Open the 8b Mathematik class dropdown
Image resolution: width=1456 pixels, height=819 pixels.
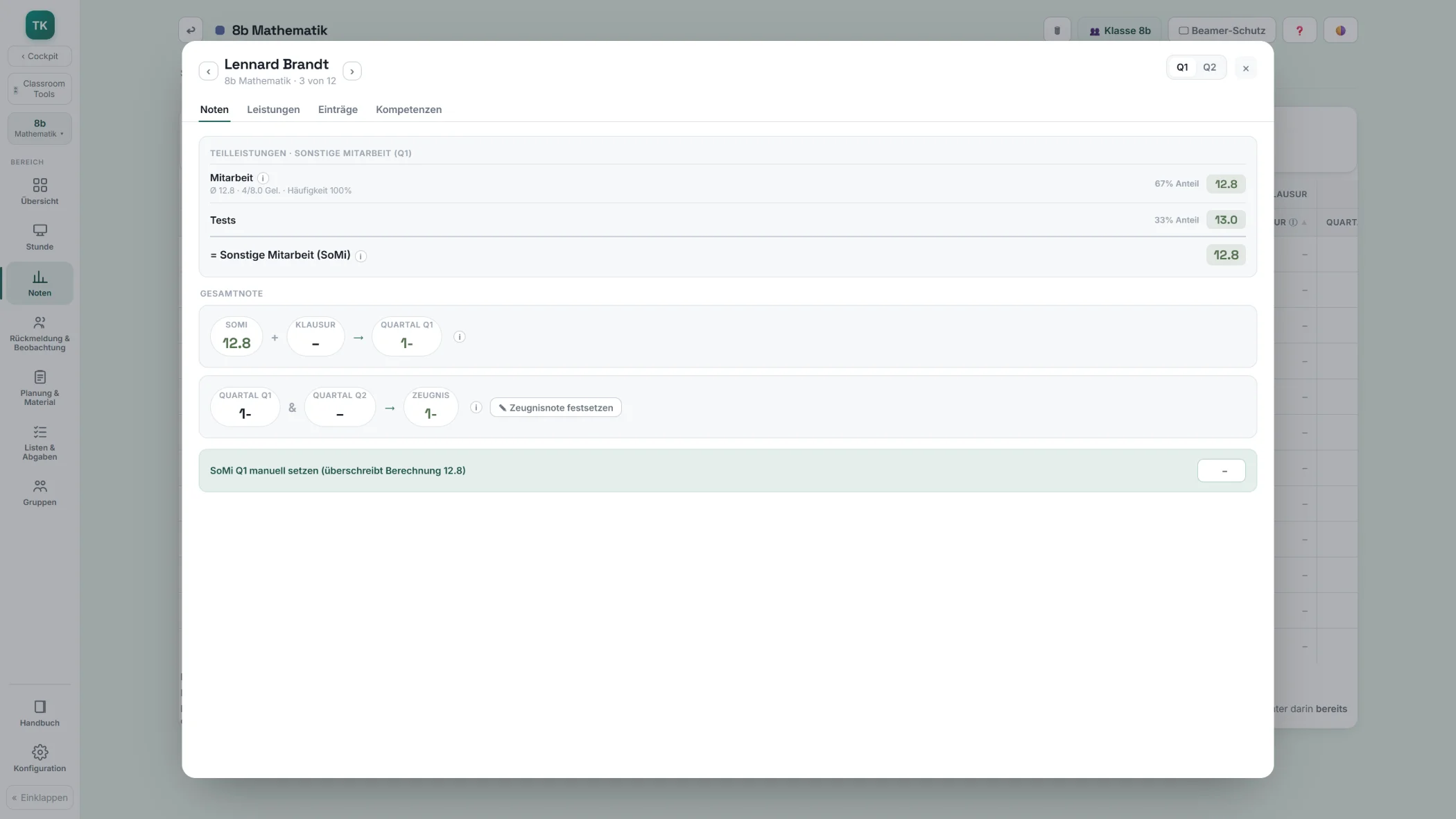[x=40, y=128]
